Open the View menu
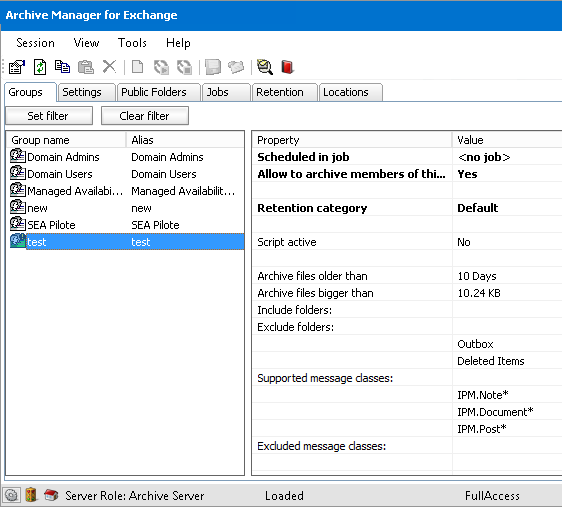The height and width of the screenshot is (507, 562). pos(86,43)
